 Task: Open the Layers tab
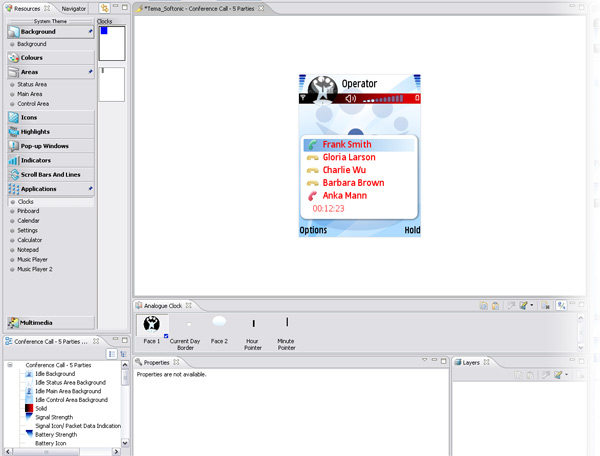[x=470, y=362]
